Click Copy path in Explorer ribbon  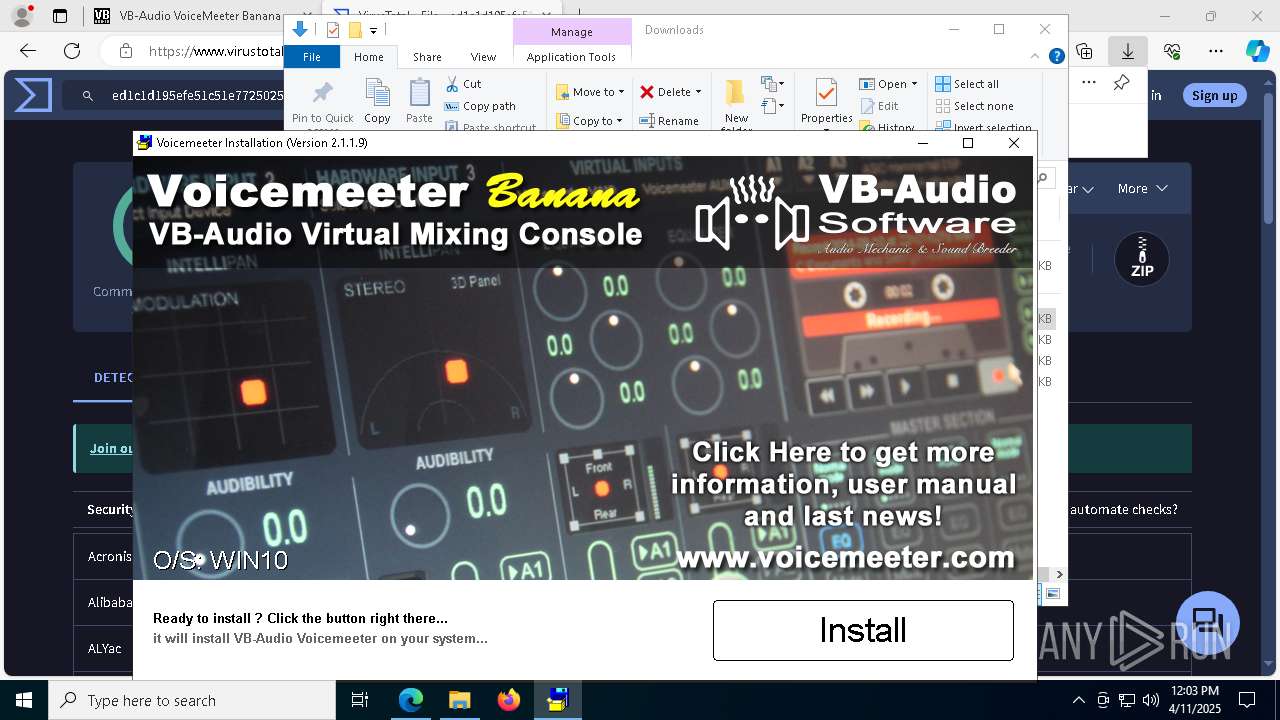pos(480,106)
